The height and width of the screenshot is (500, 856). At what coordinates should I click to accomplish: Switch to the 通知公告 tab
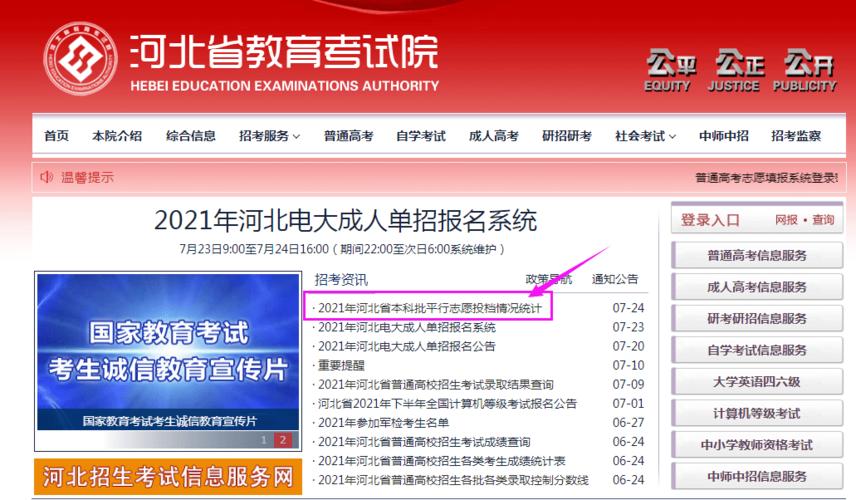coord(615,279)
